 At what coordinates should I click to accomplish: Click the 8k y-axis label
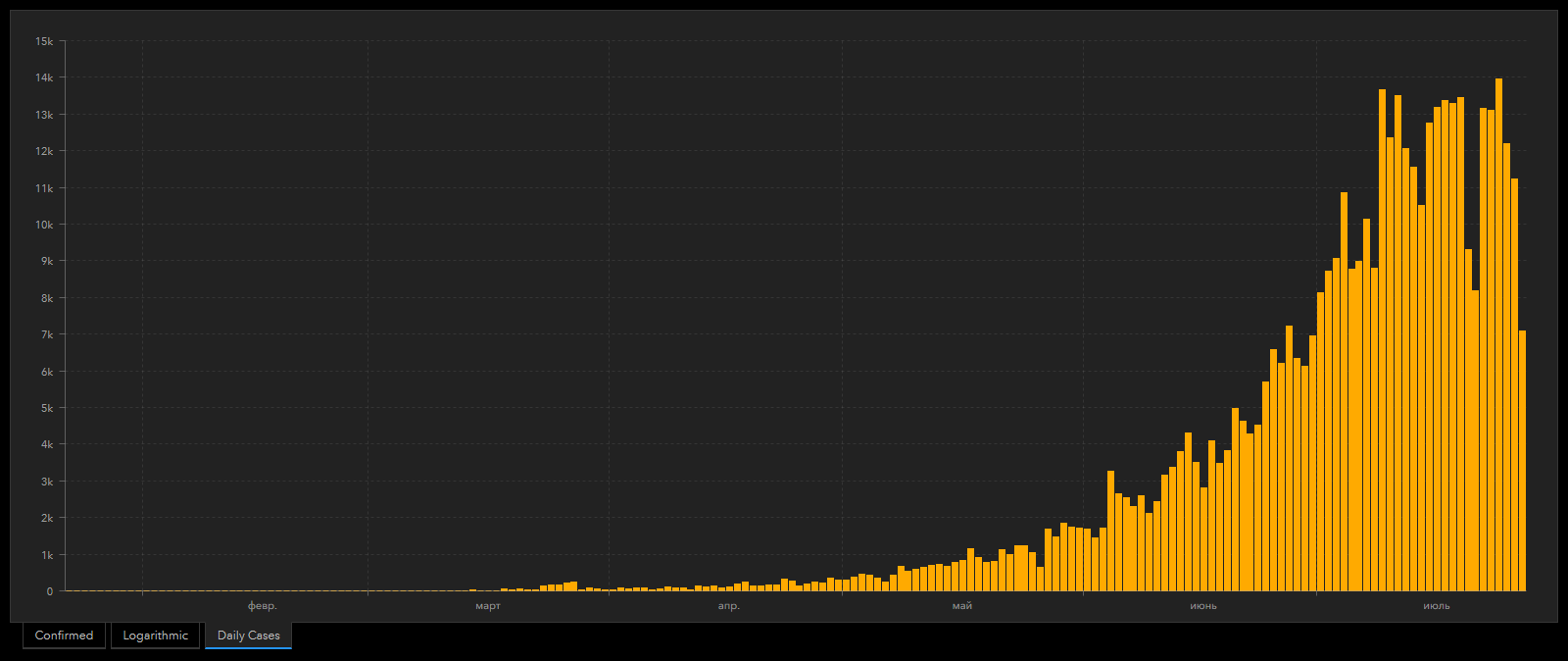pos(47,298)
